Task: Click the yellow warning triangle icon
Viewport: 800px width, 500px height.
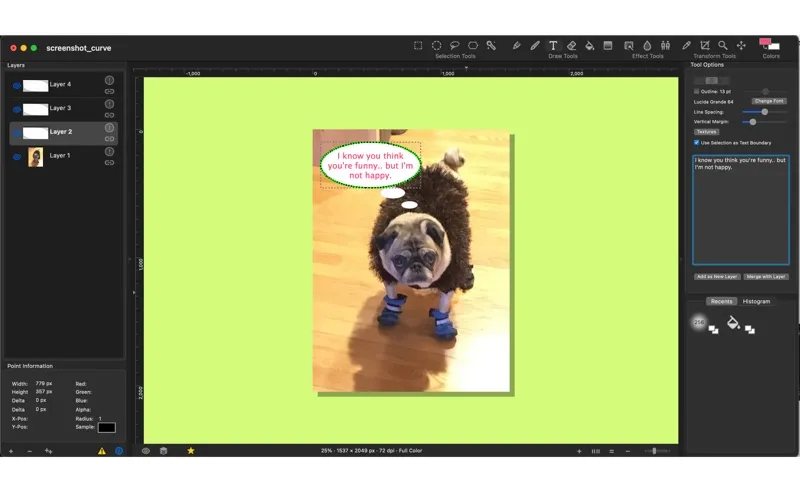Action: tap(102, 451)
